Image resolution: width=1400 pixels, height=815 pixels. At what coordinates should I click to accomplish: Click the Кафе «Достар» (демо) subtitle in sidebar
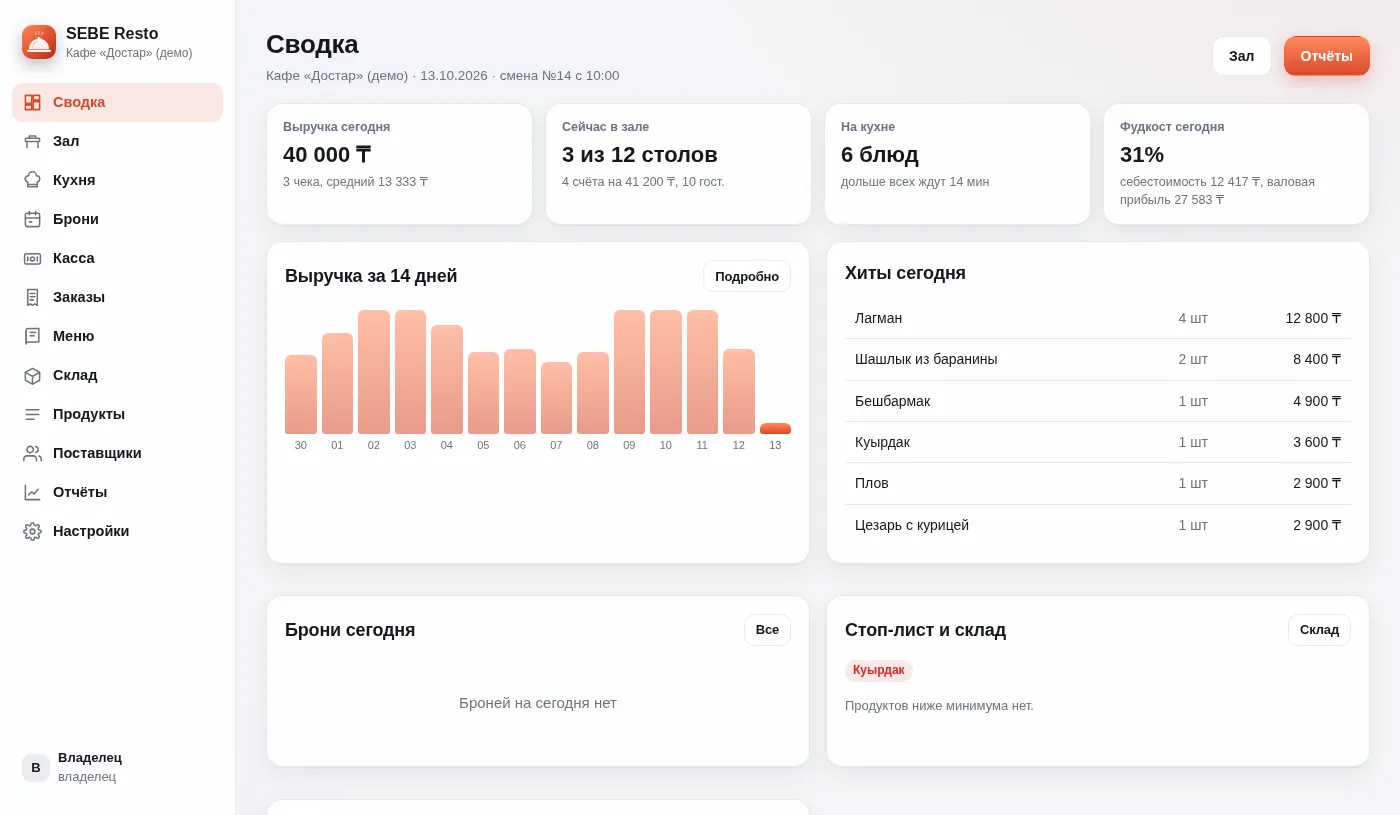(x=129, y=53)
